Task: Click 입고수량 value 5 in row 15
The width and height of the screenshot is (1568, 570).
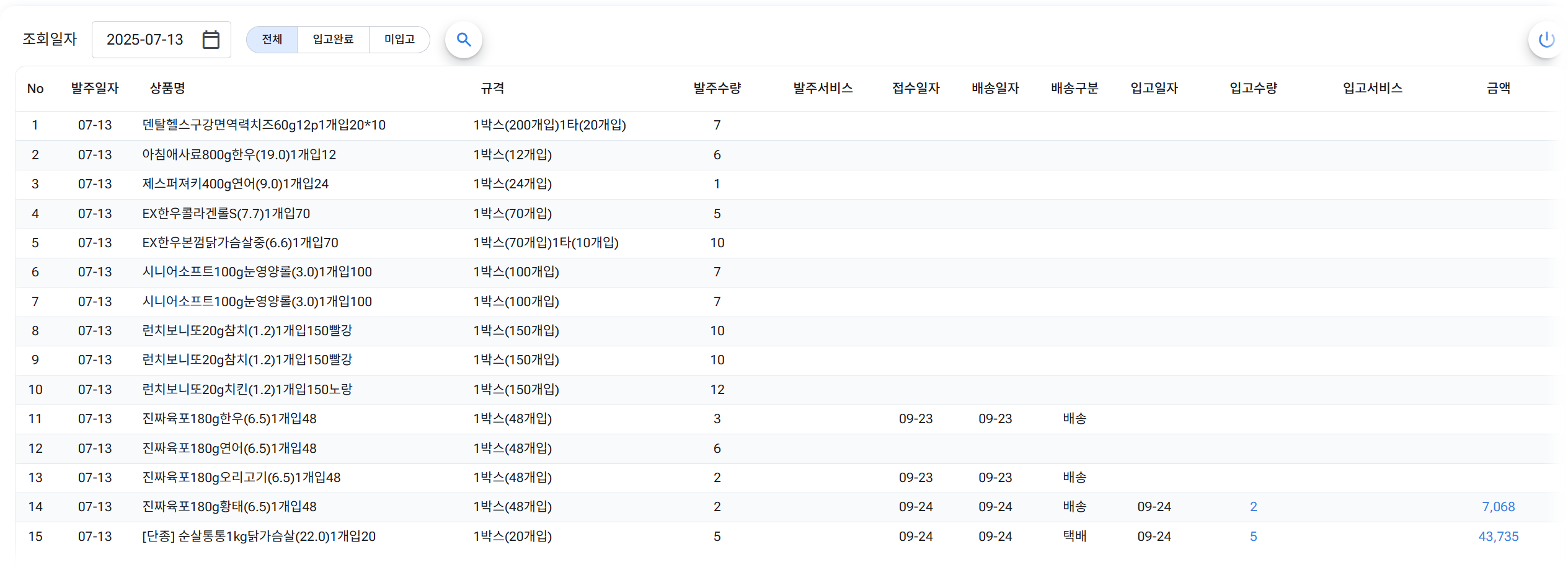Action: (1253, 537)
